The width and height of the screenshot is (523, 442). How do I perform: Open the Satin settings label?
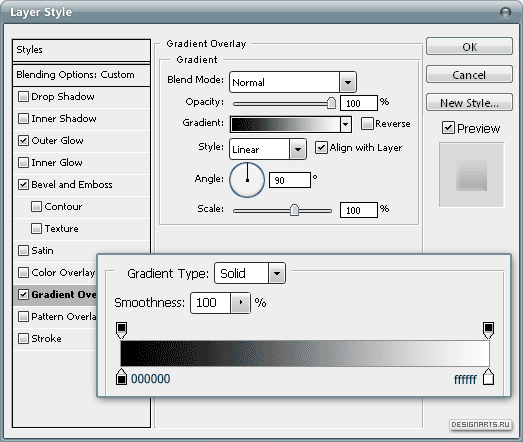pyautogui.click(x=42, y=251)
